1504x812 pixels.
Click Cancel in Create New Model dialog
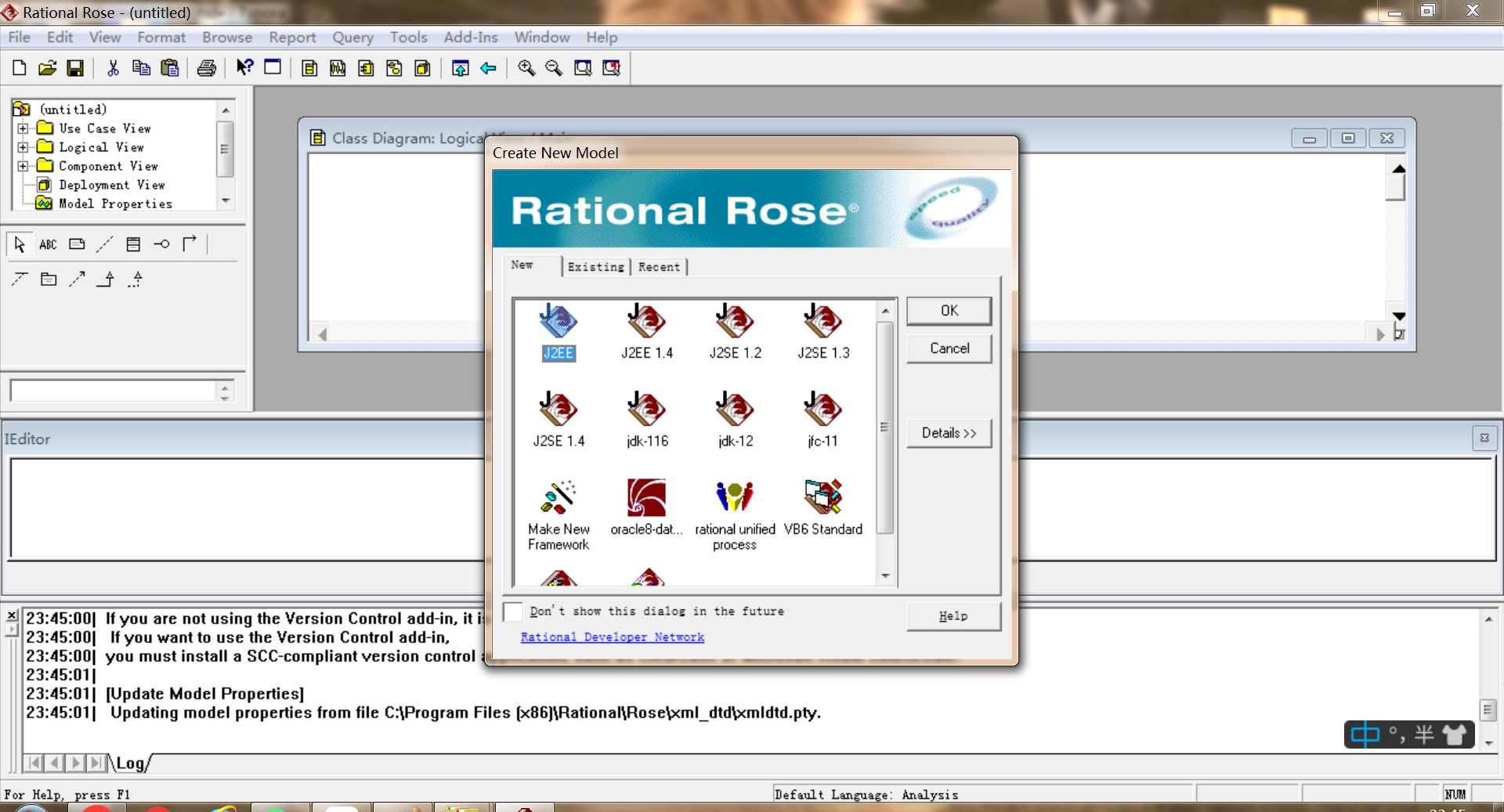click(949, 348)
